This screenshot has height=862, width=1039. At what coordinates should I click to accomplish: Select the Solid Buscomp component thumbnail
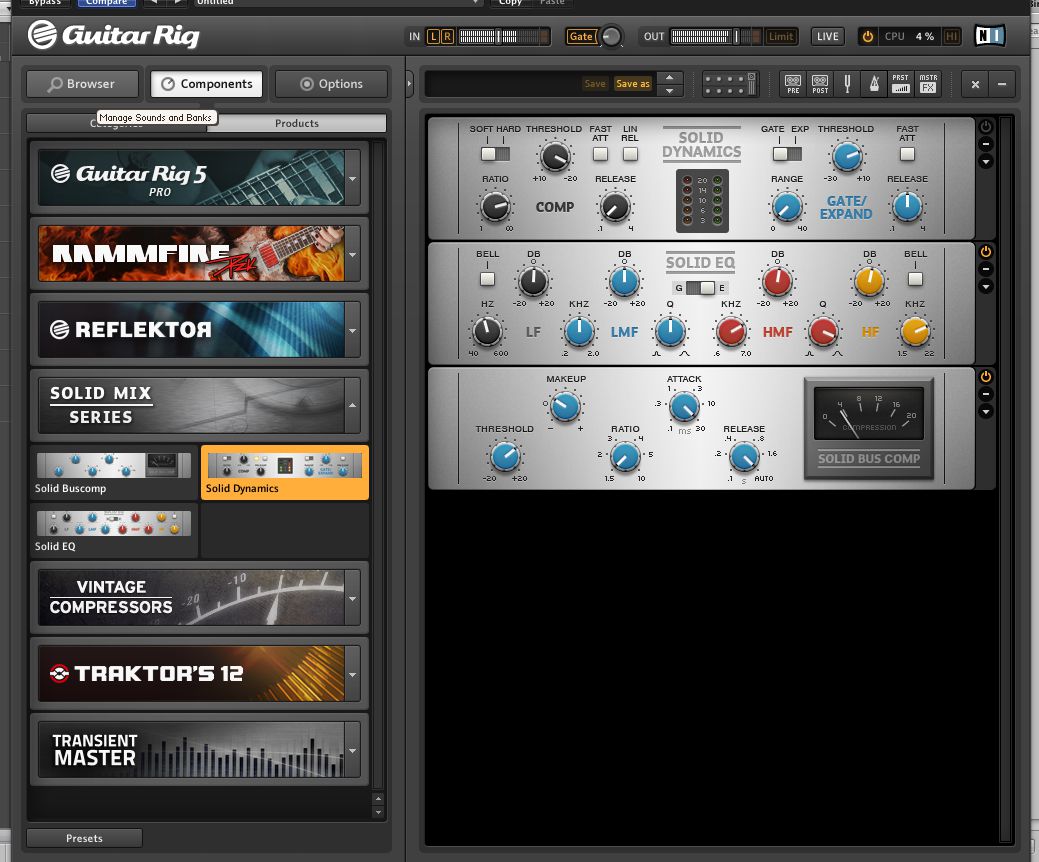[113, 472]
